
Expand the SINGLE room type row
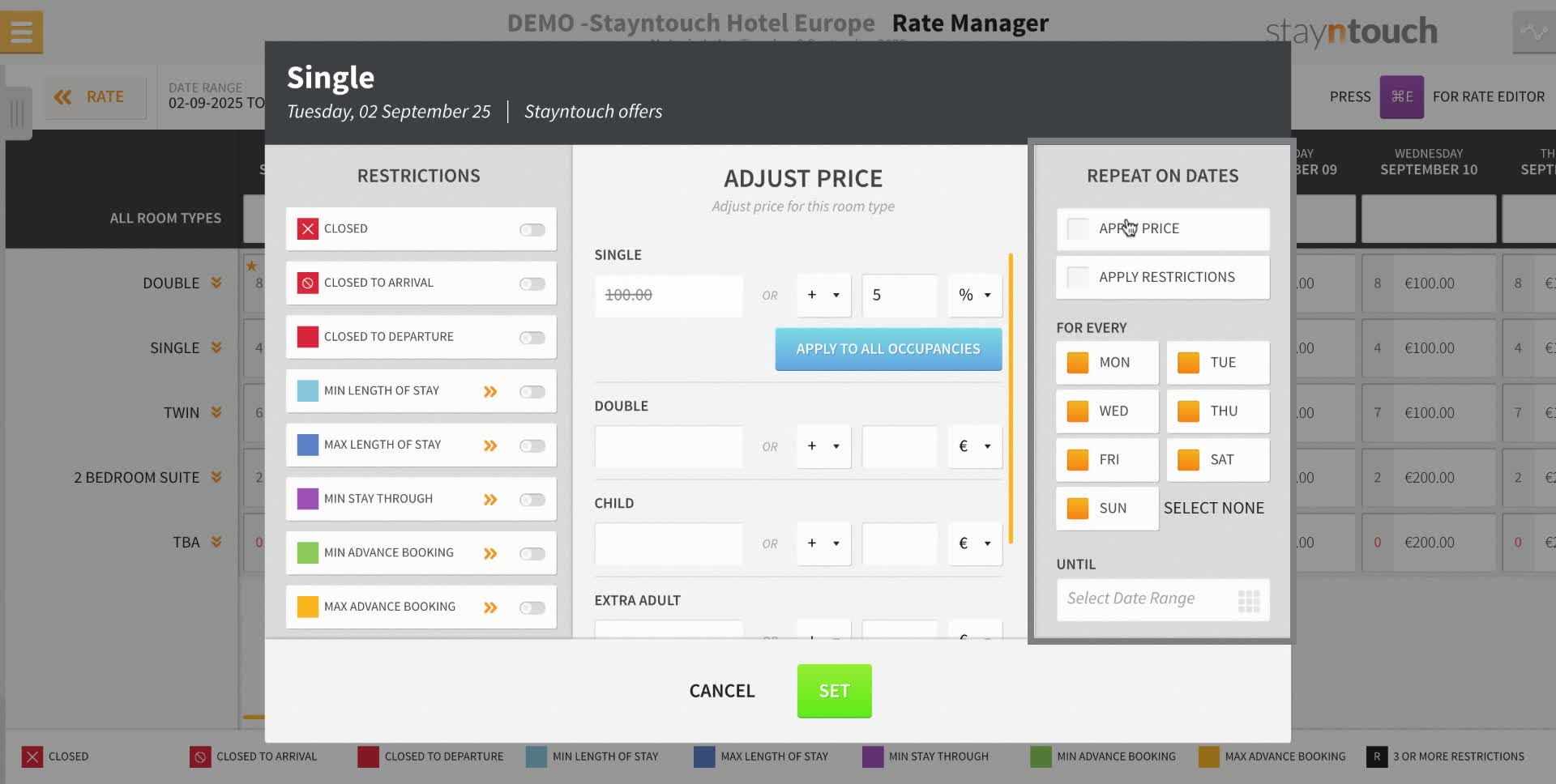click(216, 347)
